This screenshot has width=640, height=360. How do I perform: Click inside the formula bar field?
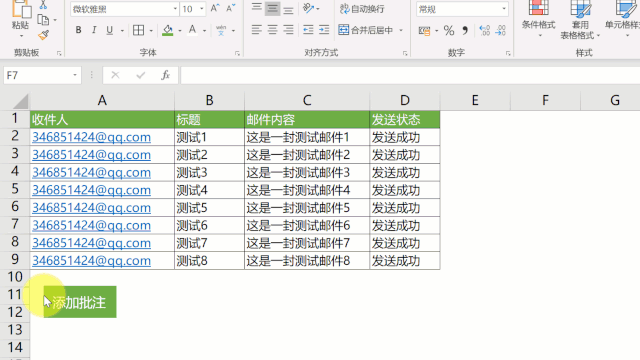click(410, 76)
